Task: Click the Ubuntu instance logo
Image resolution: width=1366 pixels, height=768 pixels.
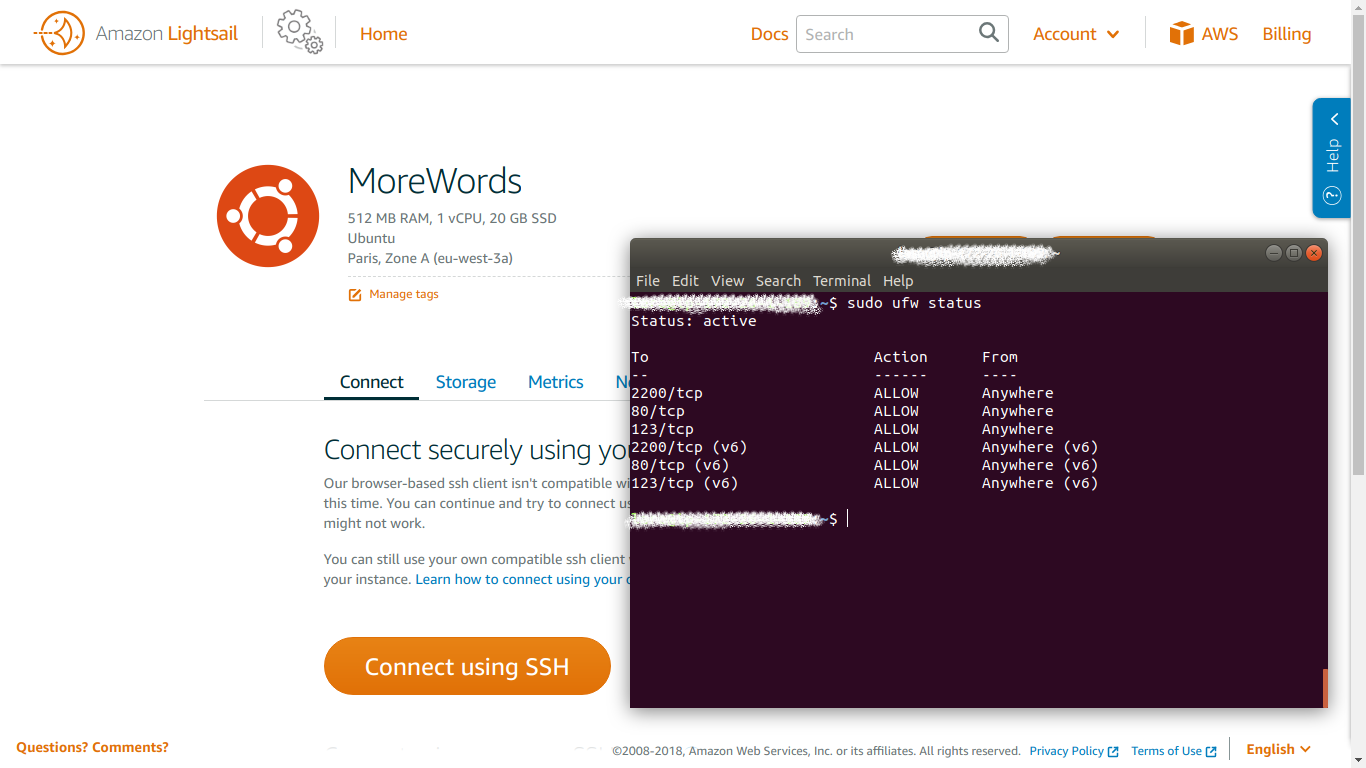Action: coord(268,216)
